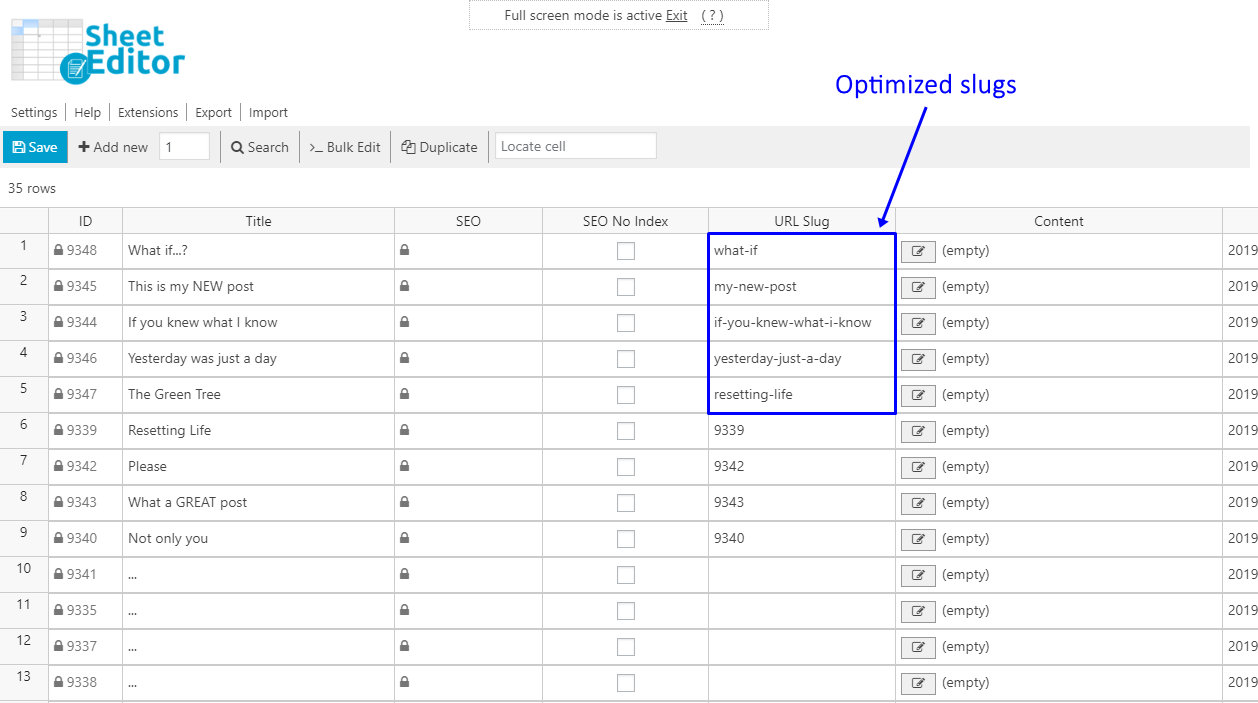
Task: Enable SEO No Index for 'Resetting Life'
Action: coord(625,431)
